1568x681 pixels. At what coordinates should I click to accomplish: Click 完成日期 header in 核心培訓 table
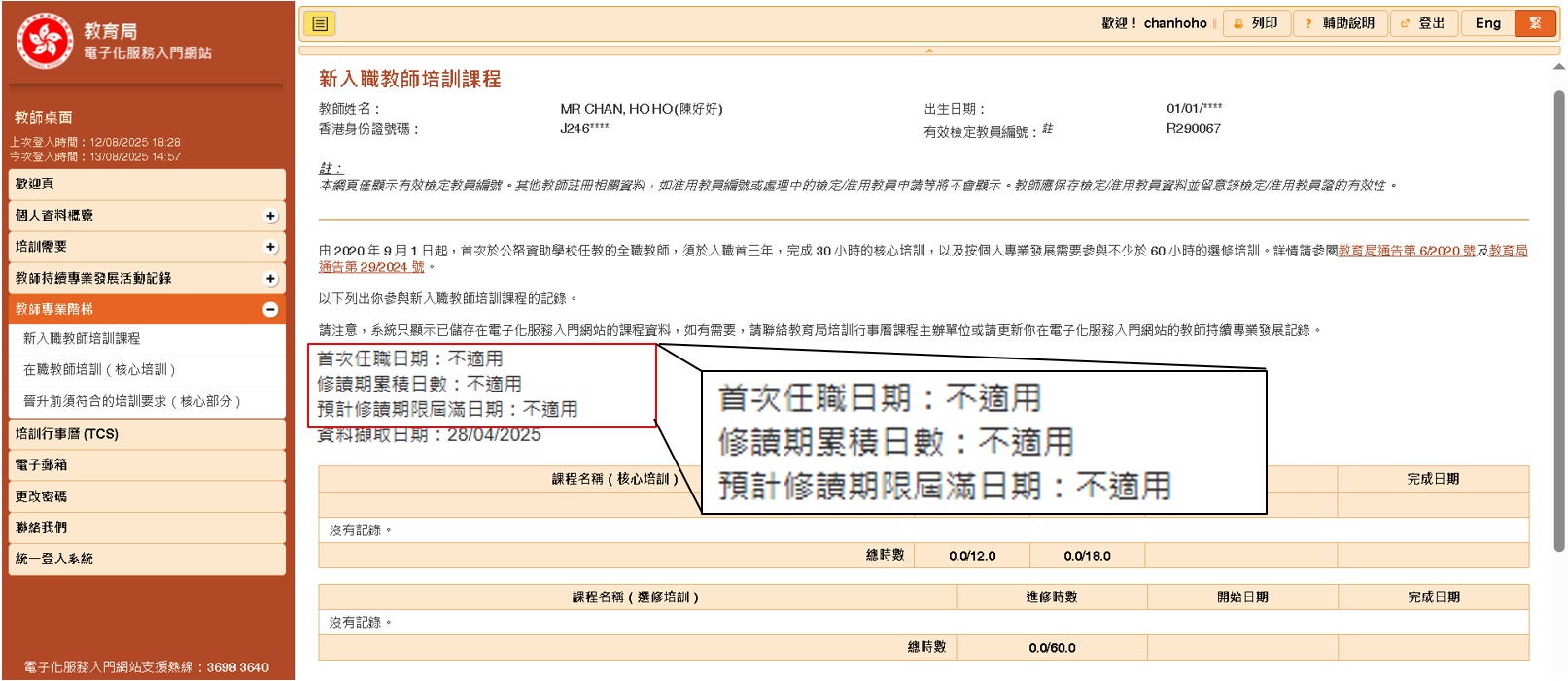coord(1433,479)
